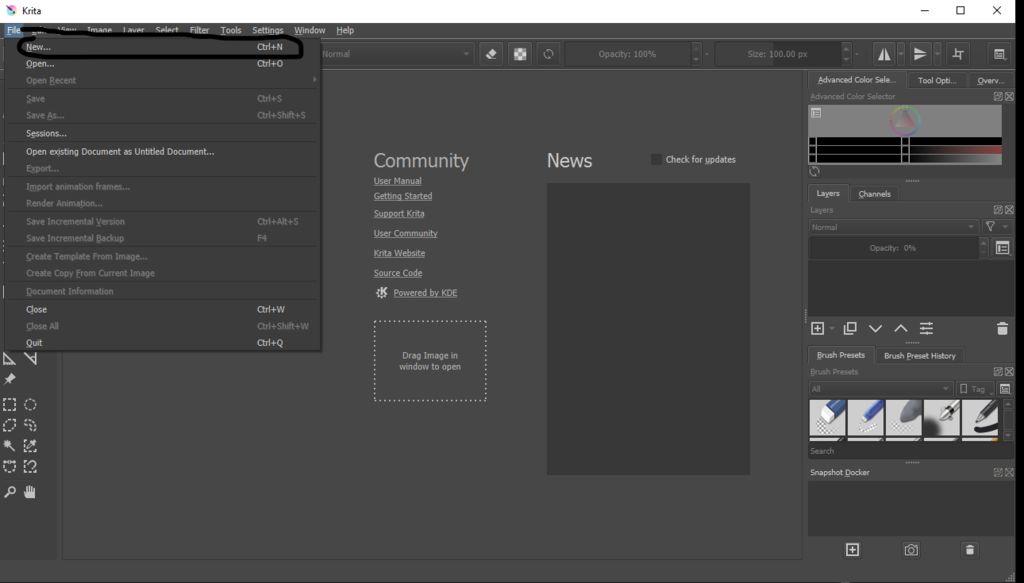Open the blending mode Normal dropdown

click(x=395, y=54)
